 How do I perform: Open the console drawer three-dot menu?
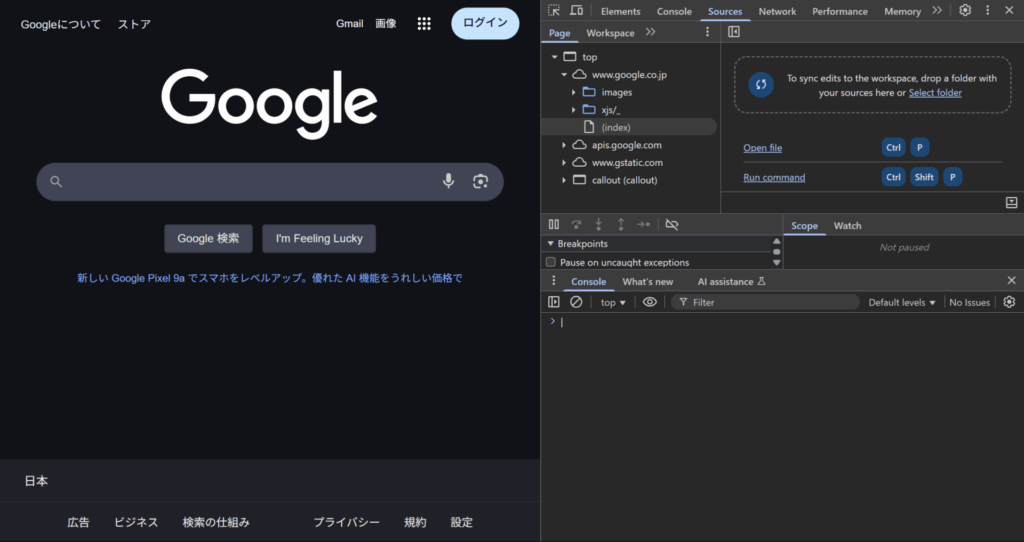click(x=554, y=281)
